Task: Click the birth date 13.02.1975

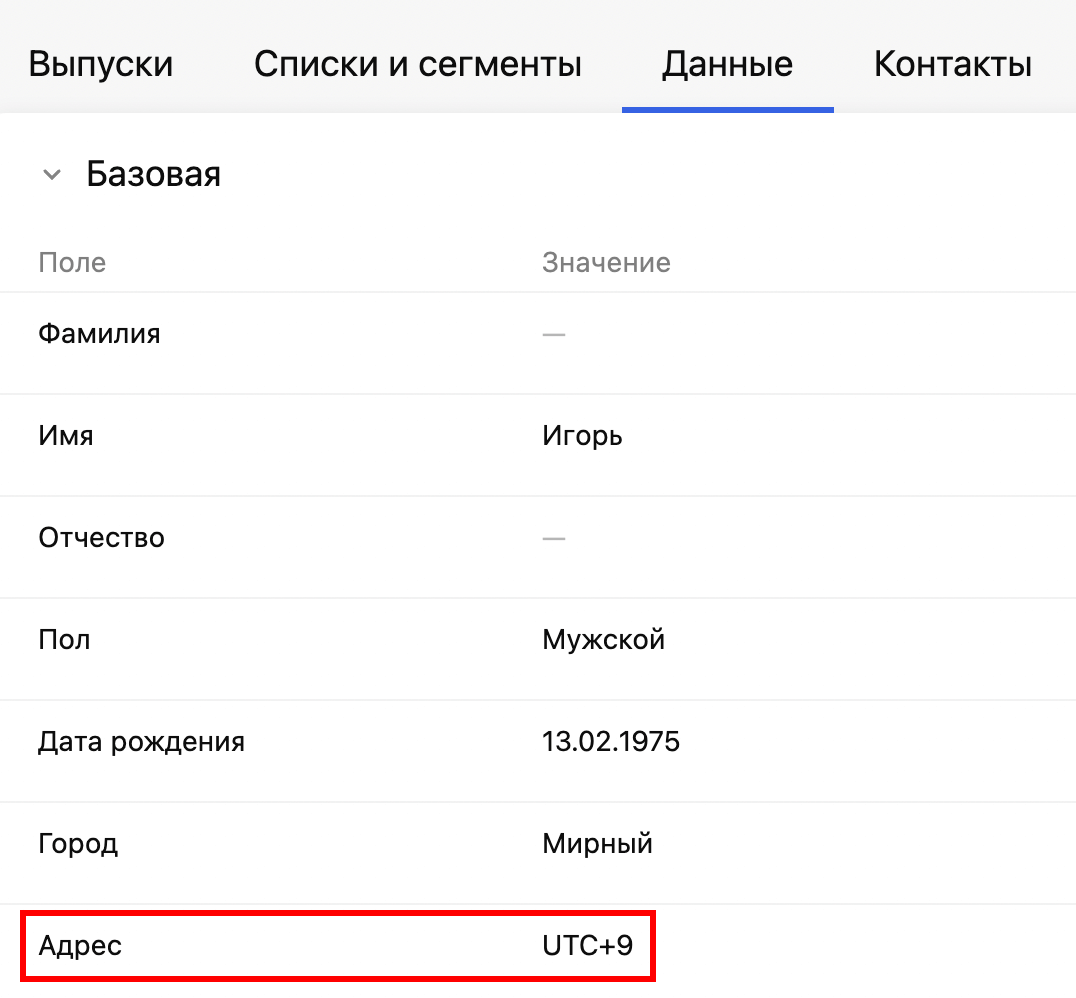Action: [610, 742]
